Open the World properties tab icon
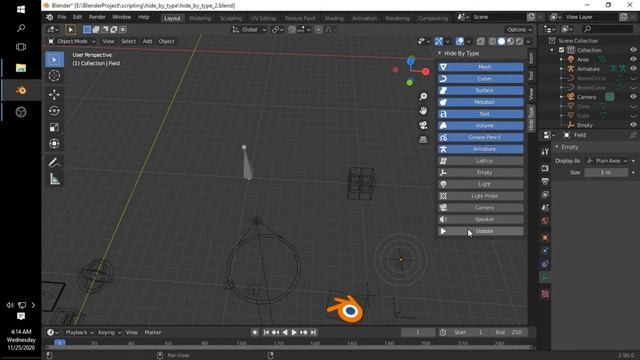 [x=545, y=221]
